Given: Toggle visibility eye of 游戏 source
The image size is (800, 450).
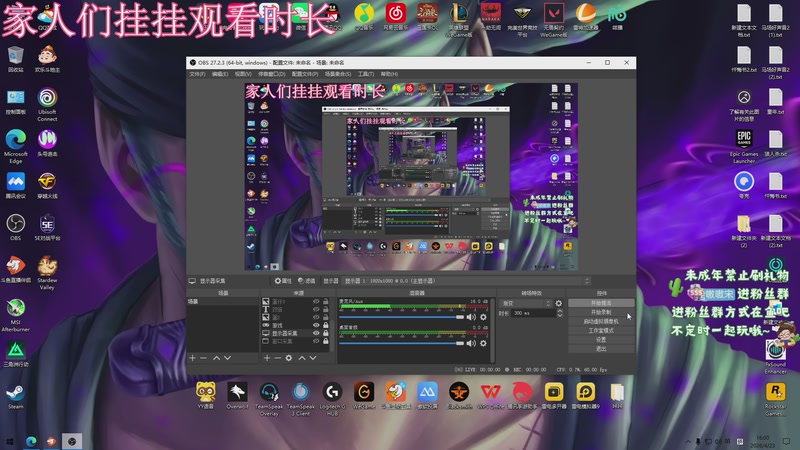Looking at the screenshot, I should tap(316, 325).
